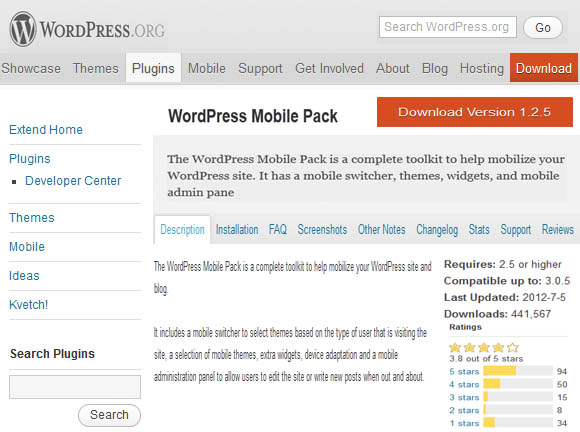Viewport: 580px width, 432px height.
Task: Click the Go search button
Action: pos(543,27)
